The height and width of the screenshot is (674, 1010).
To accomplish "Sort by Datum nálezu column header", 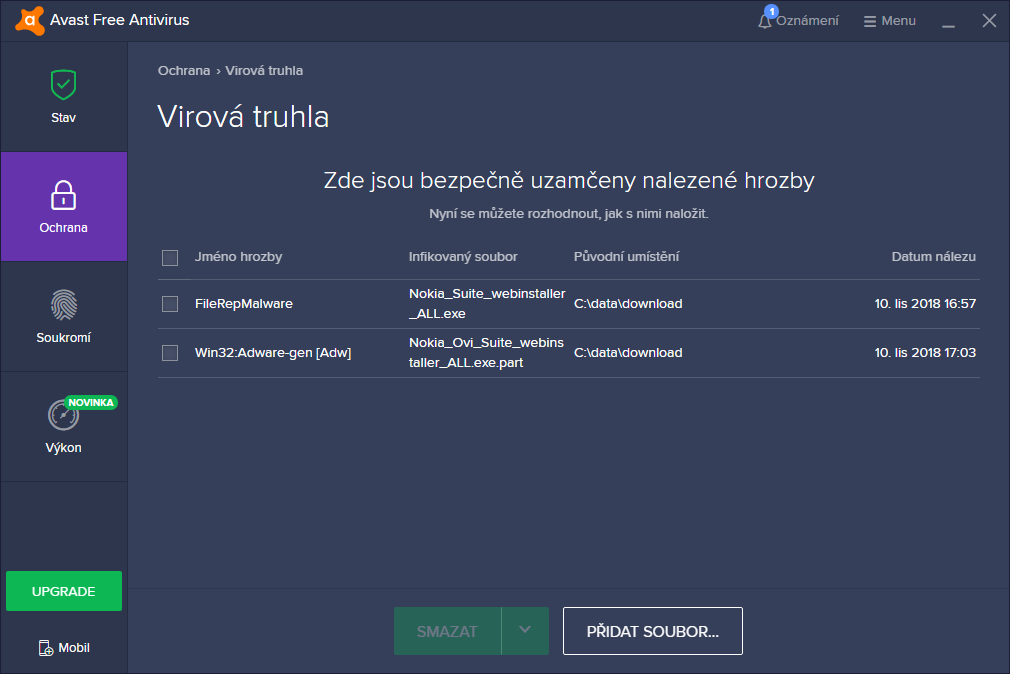I will [933, 256].
